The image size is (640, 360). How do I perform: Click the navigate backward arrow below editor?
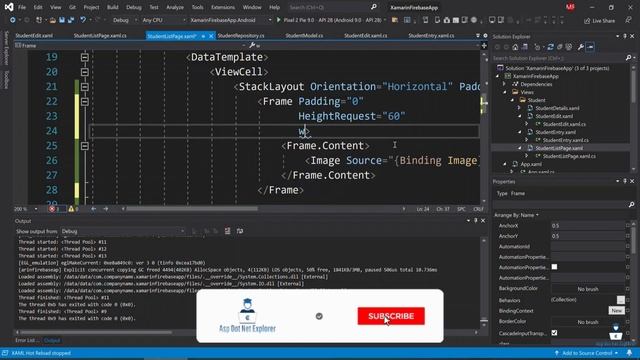pyautogui.click(x=93, y=209)
